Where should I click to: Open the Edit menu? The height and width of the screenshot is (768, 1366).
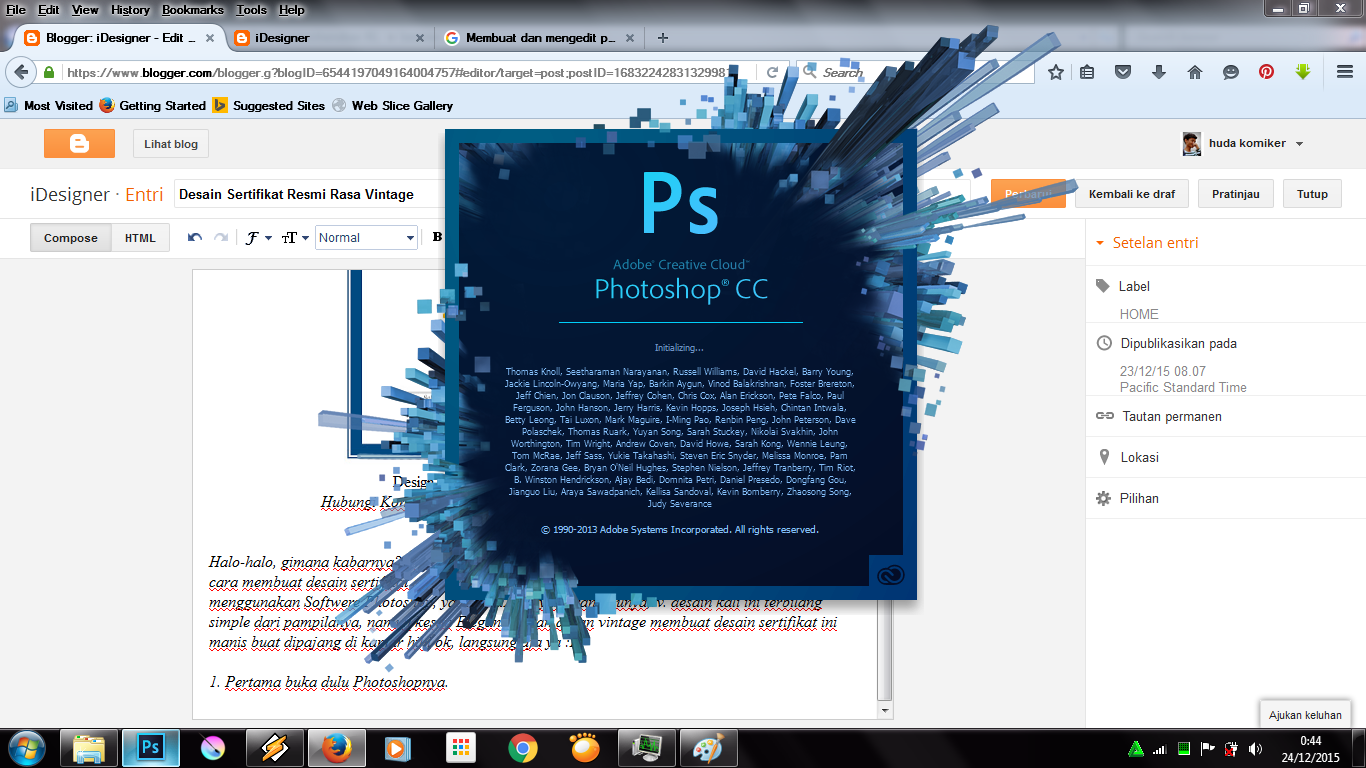click(49, 9)
